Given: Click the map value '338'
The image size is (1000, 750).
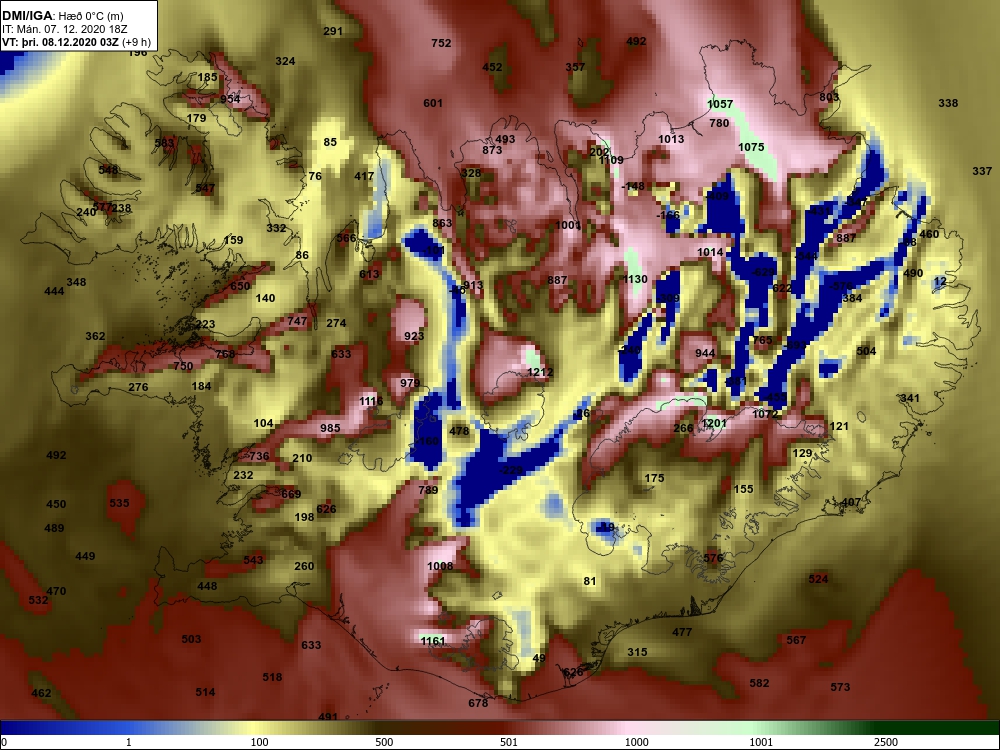Looking at the screenshot, I should point(948,103).
